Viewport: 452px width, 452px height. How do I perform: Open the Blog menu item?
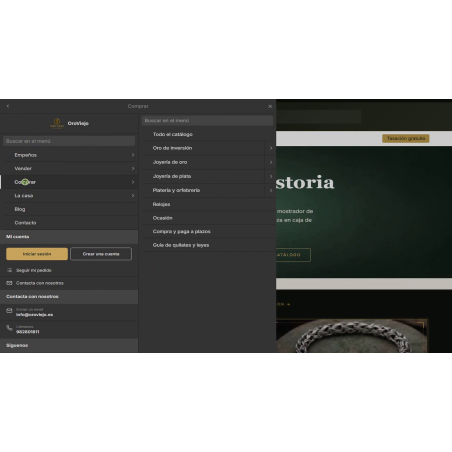click(20, 209)
